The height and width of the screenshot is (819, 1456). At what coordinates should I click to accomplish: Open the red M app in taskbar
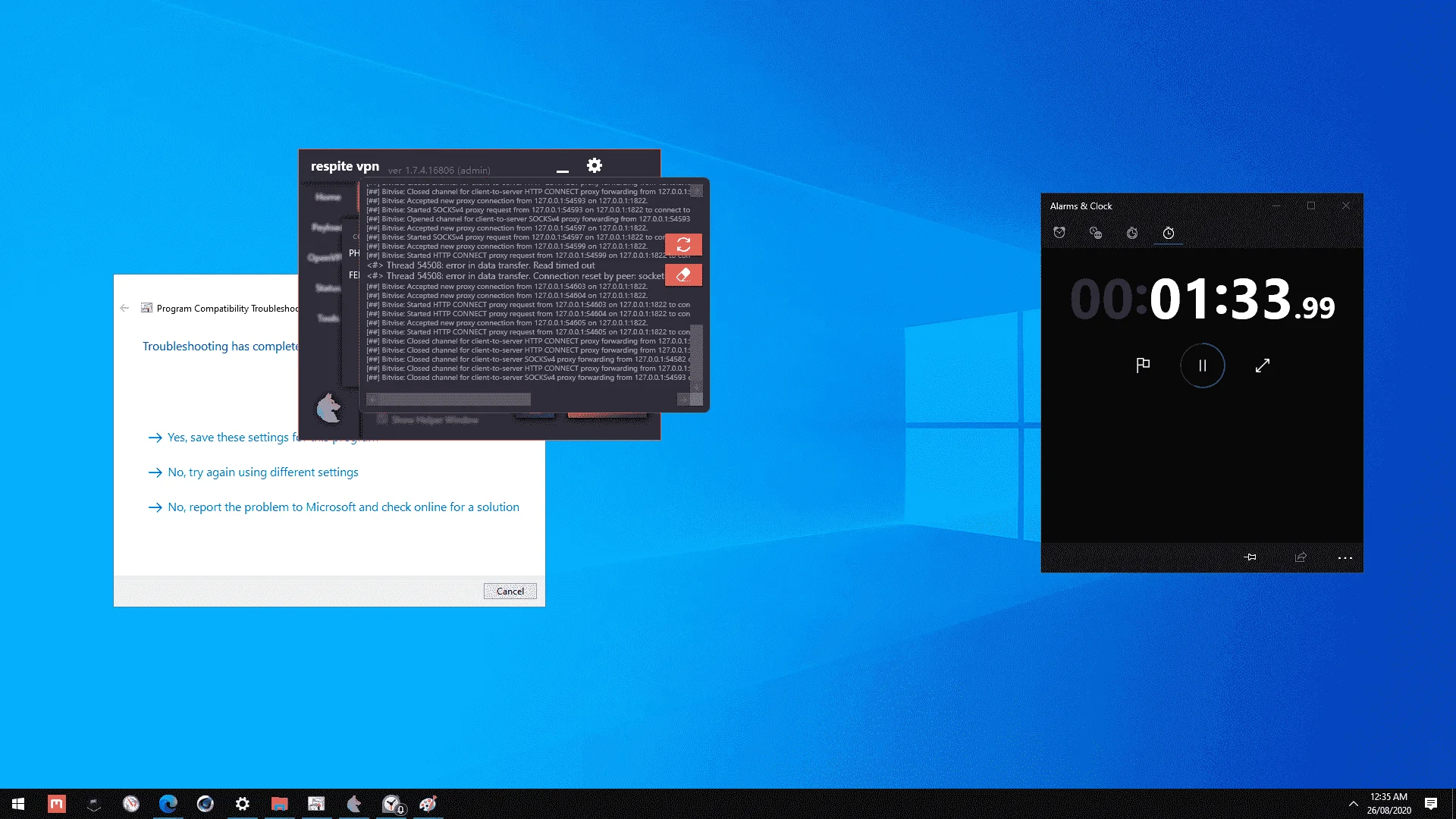click(57, 804)
